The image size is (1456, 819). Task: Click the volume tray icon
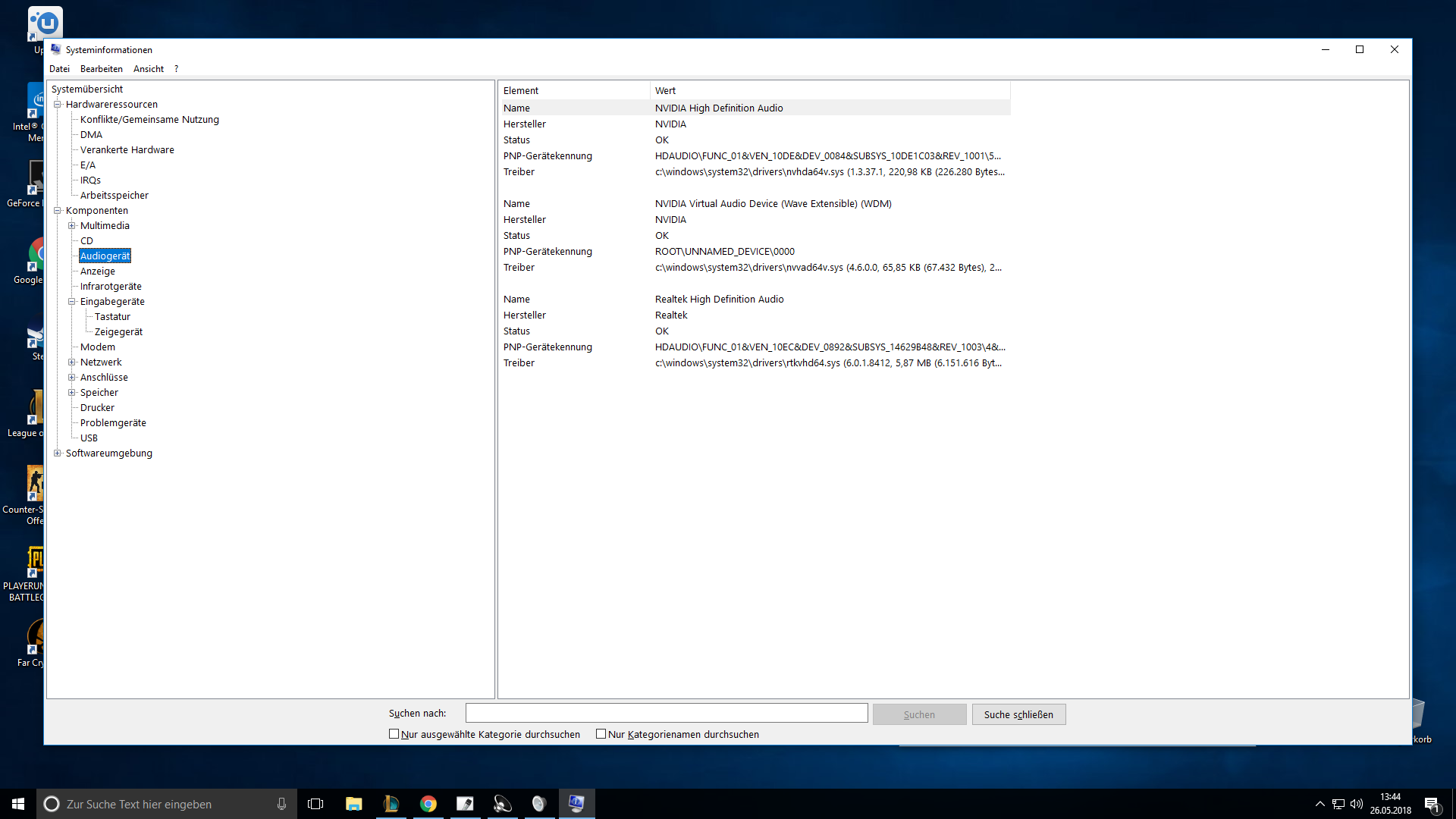[x=1356, y=804]
